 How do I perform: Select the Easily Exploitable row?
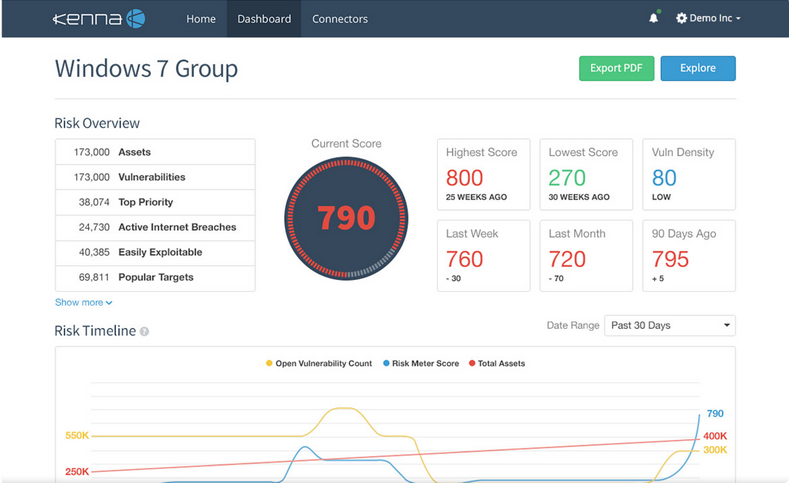click(x=155, y=252)
